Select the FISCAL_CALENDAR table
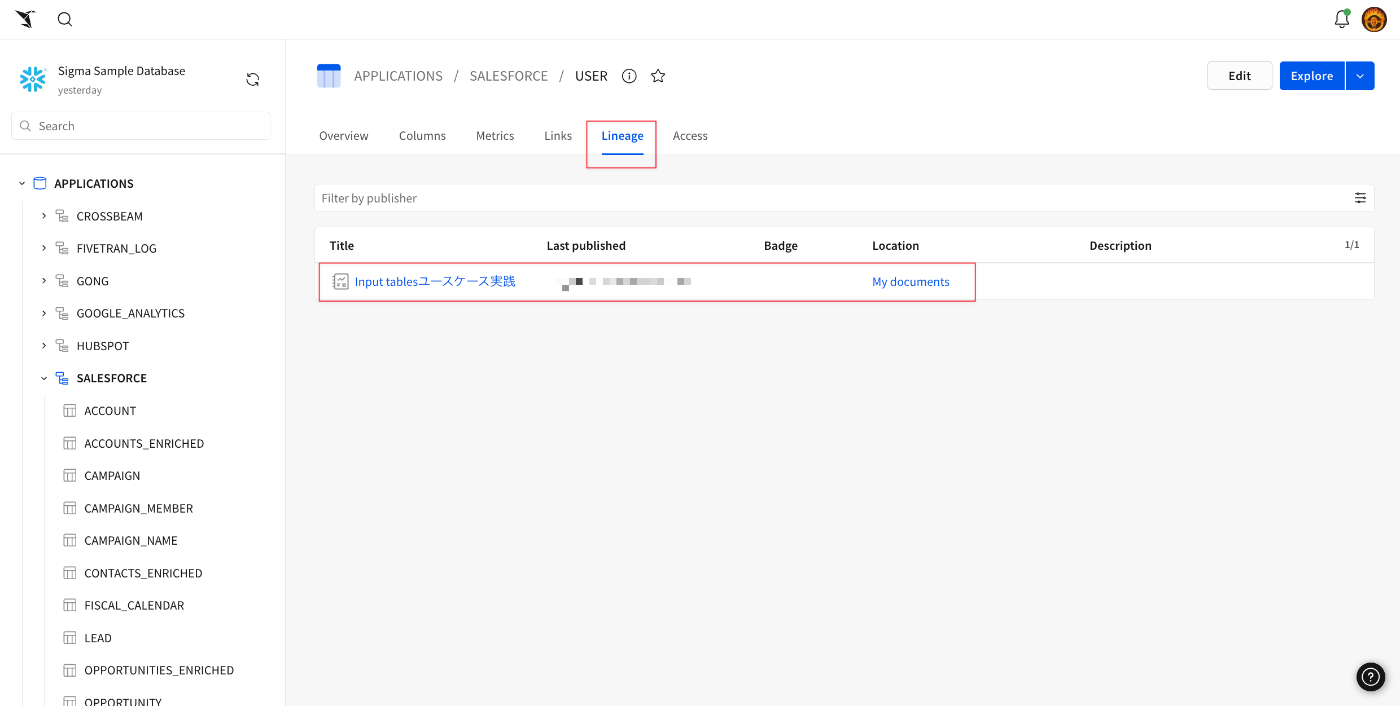This screenshot has width=1400, height=706. tap(134, 606)
